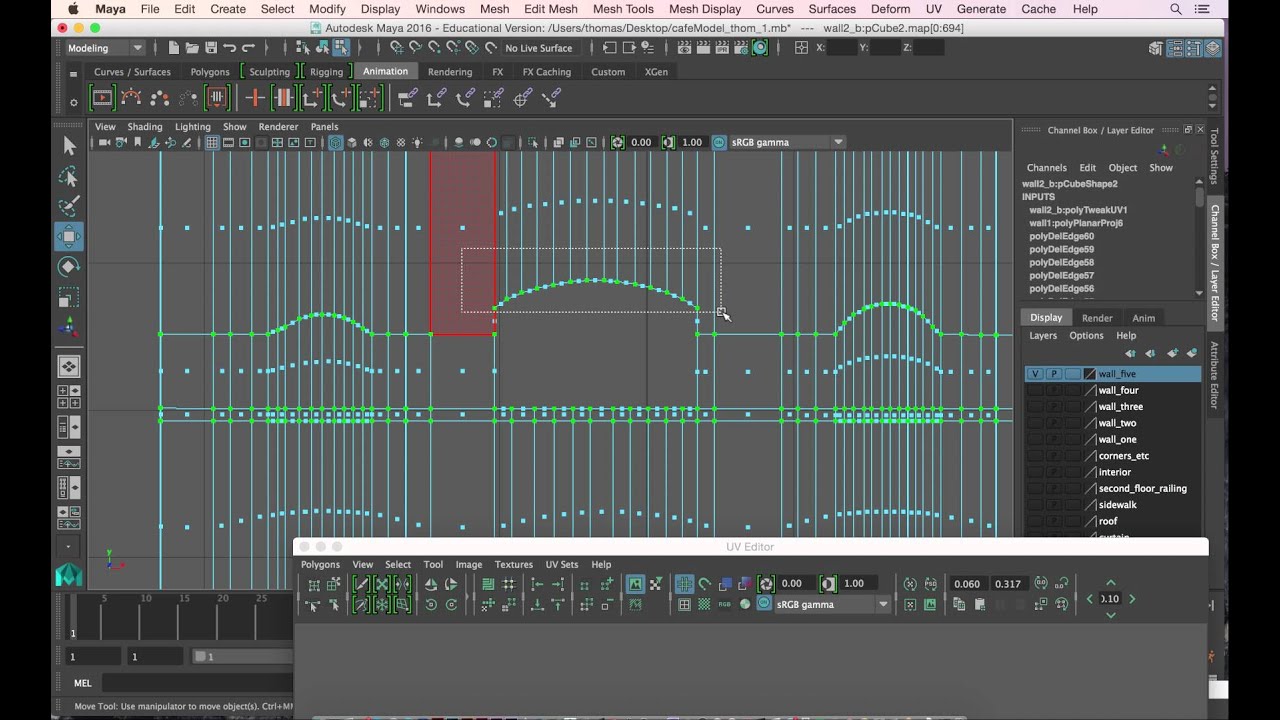This screenshot has height=720, width=1280.
Task: Click the Set Key shelf icon
Action: [254, 98]
